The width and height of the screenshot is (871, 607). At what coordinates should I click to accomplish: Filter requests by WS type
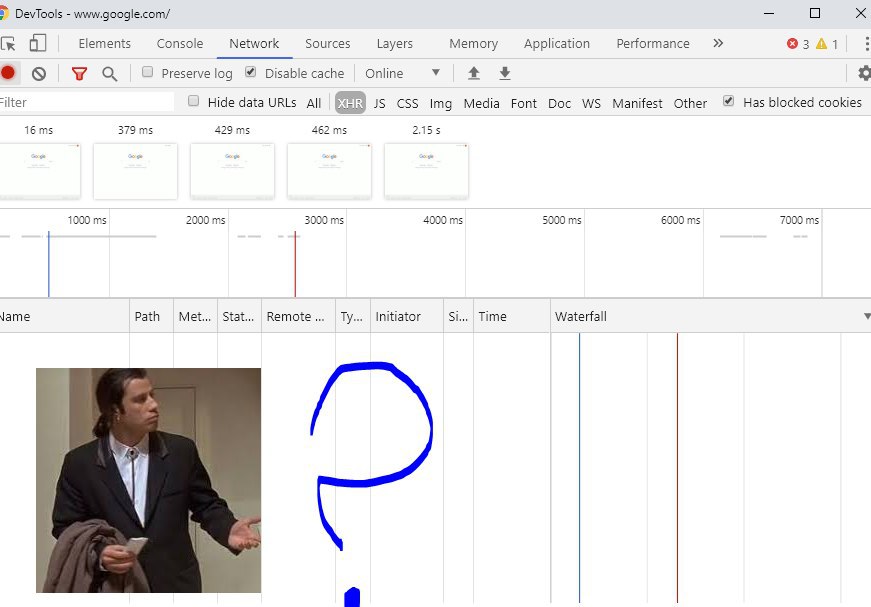pos(591,103)
